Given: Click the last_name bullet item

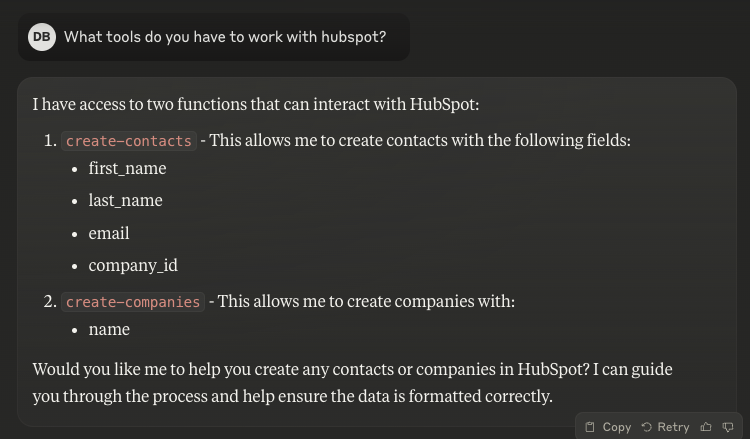Looking at the screenshot, I should point(125,200).
